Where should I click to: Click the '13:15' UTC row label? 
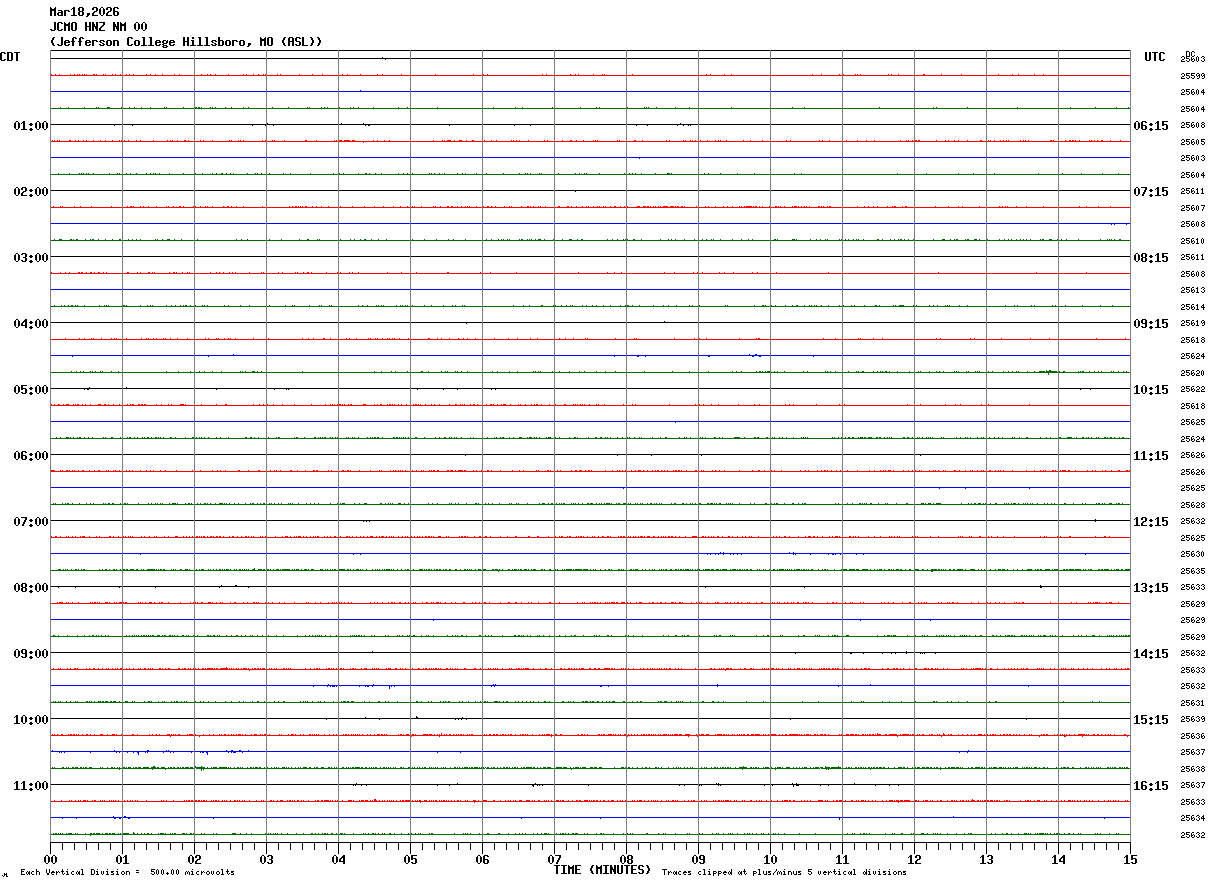(x=1150, y=588)
